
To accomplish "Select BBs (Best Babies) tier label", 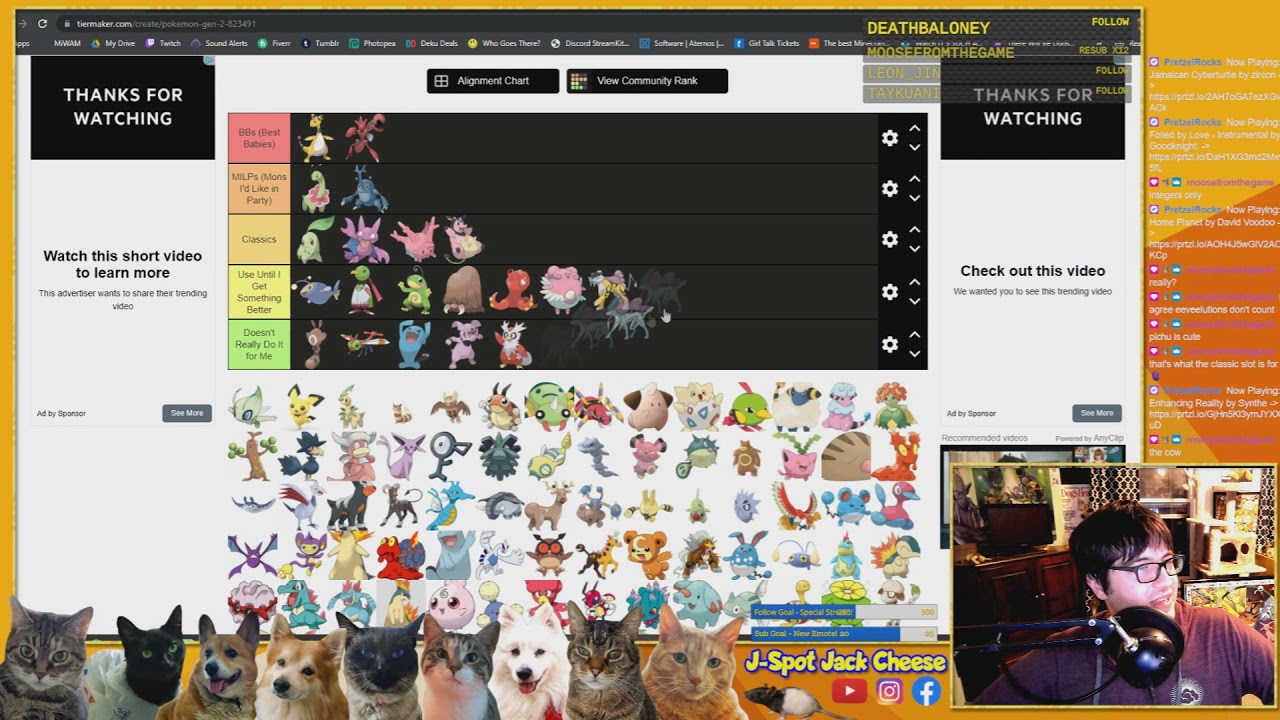I will point(259,138).
